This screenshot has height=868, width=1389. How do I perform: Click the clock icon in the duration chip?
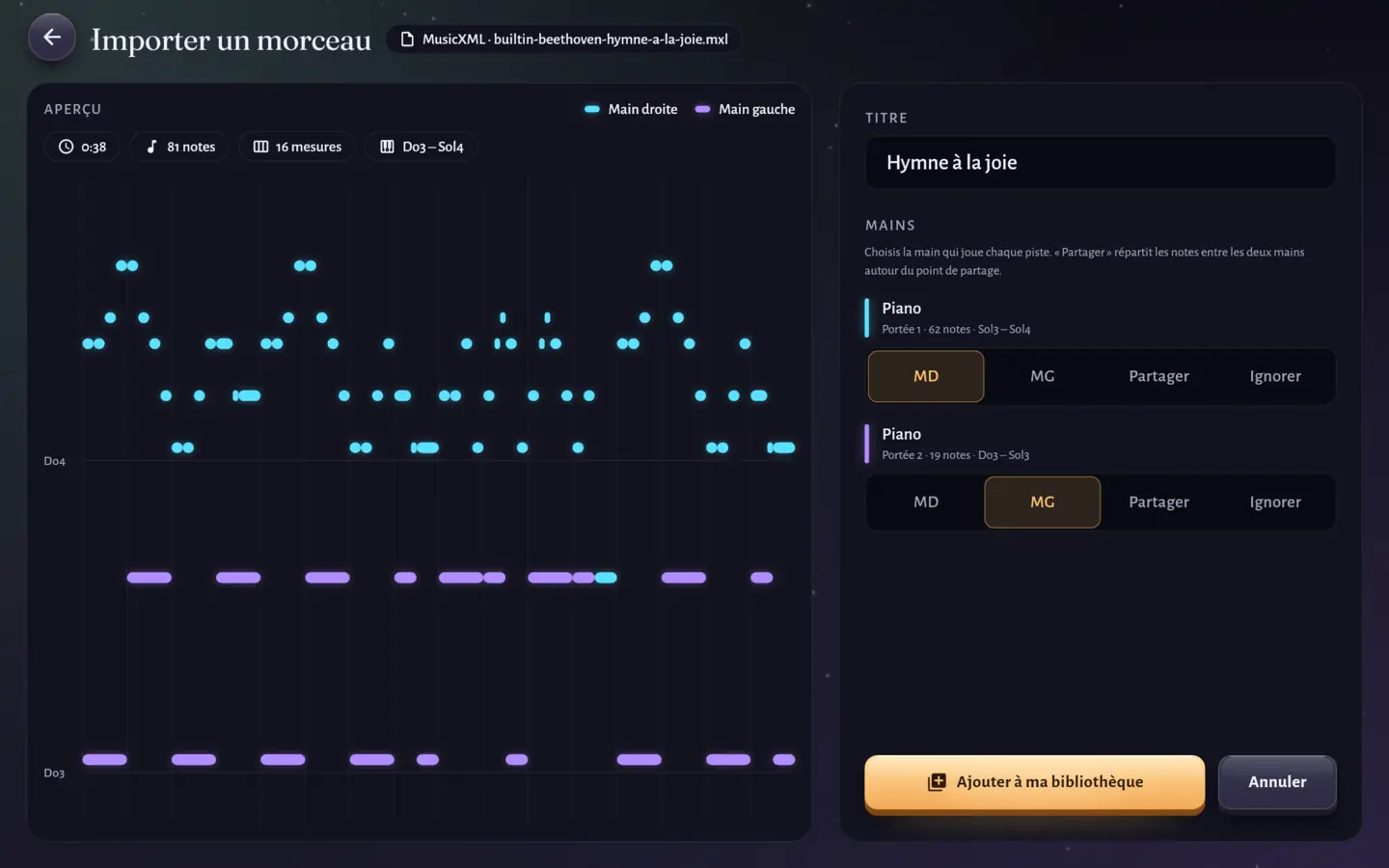coord(66,147)
